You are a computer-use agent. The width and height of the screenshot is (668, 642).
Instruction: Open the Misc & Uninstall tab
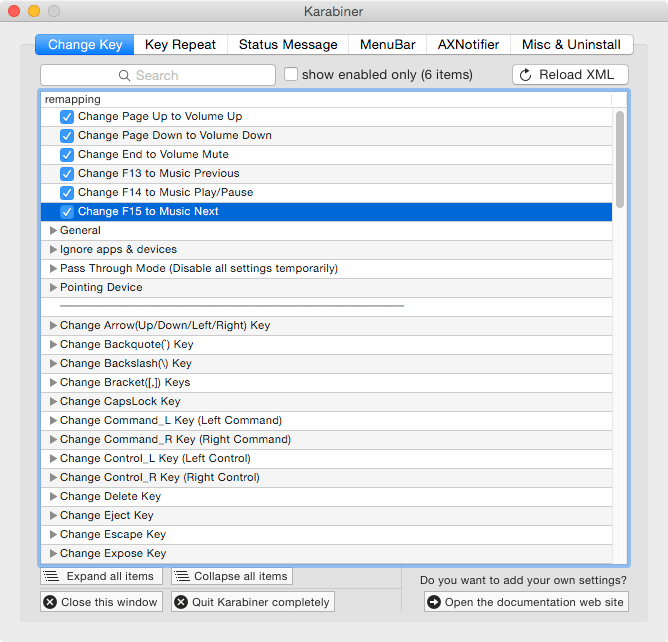point(571,45)
